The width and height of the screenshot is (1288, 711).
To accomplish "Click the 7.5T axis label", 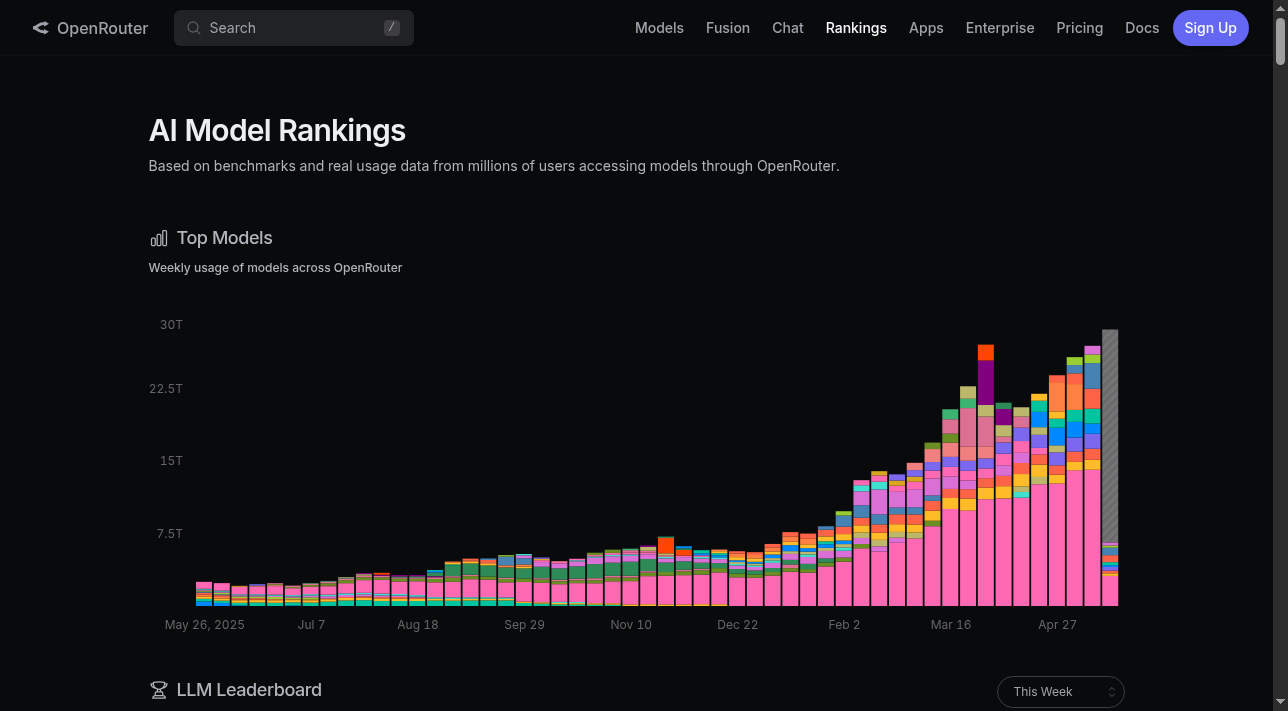I will coord(169,534).
